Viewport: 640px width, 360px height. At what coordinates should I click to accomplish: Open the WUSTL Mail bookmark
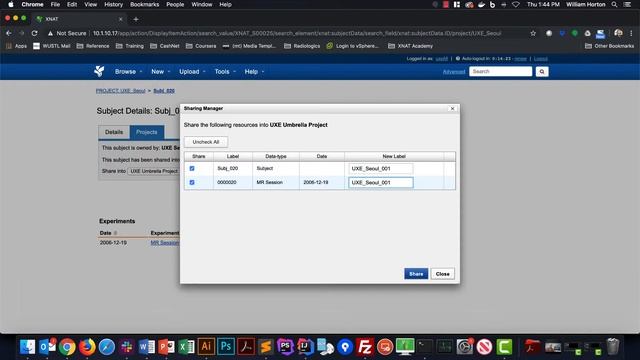[52, 46]
